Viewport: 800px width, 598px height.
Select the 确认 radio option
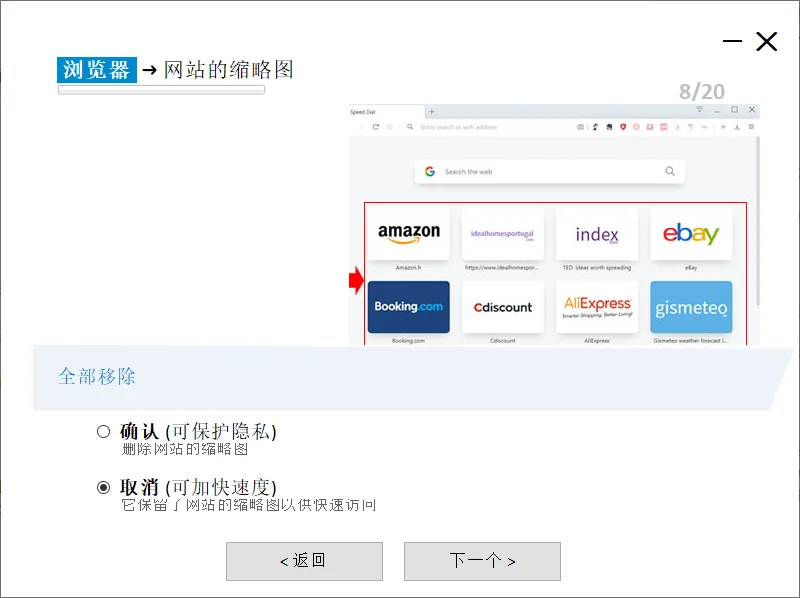(103, 432)
